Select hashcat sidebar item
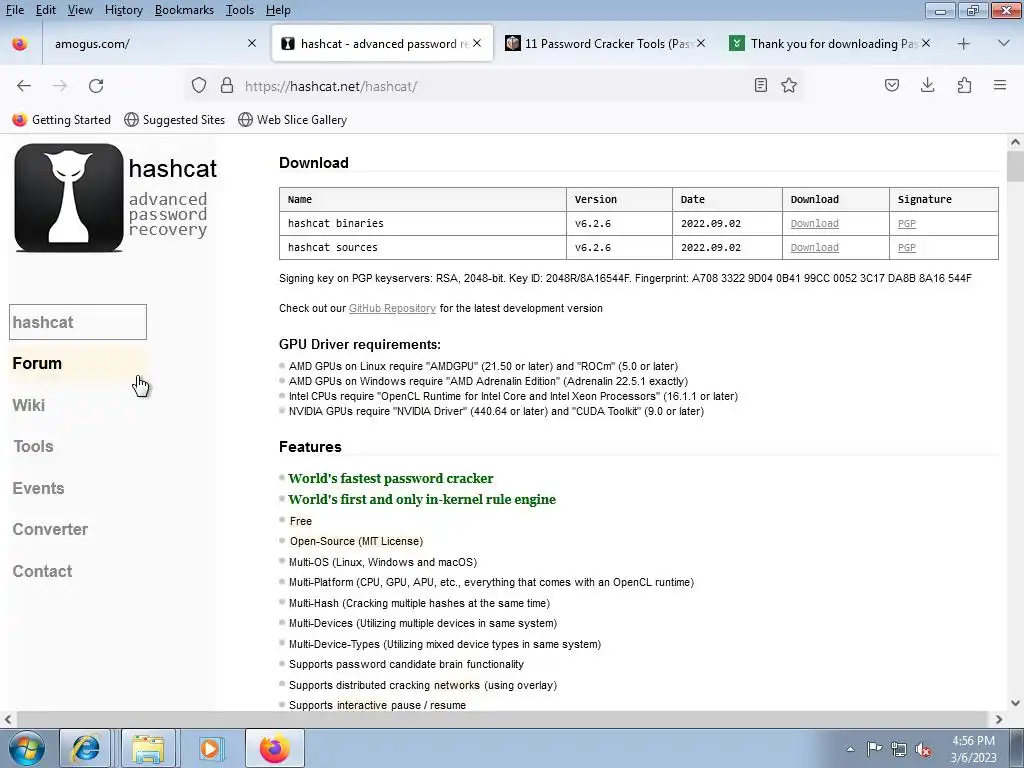 click(78, 322)
